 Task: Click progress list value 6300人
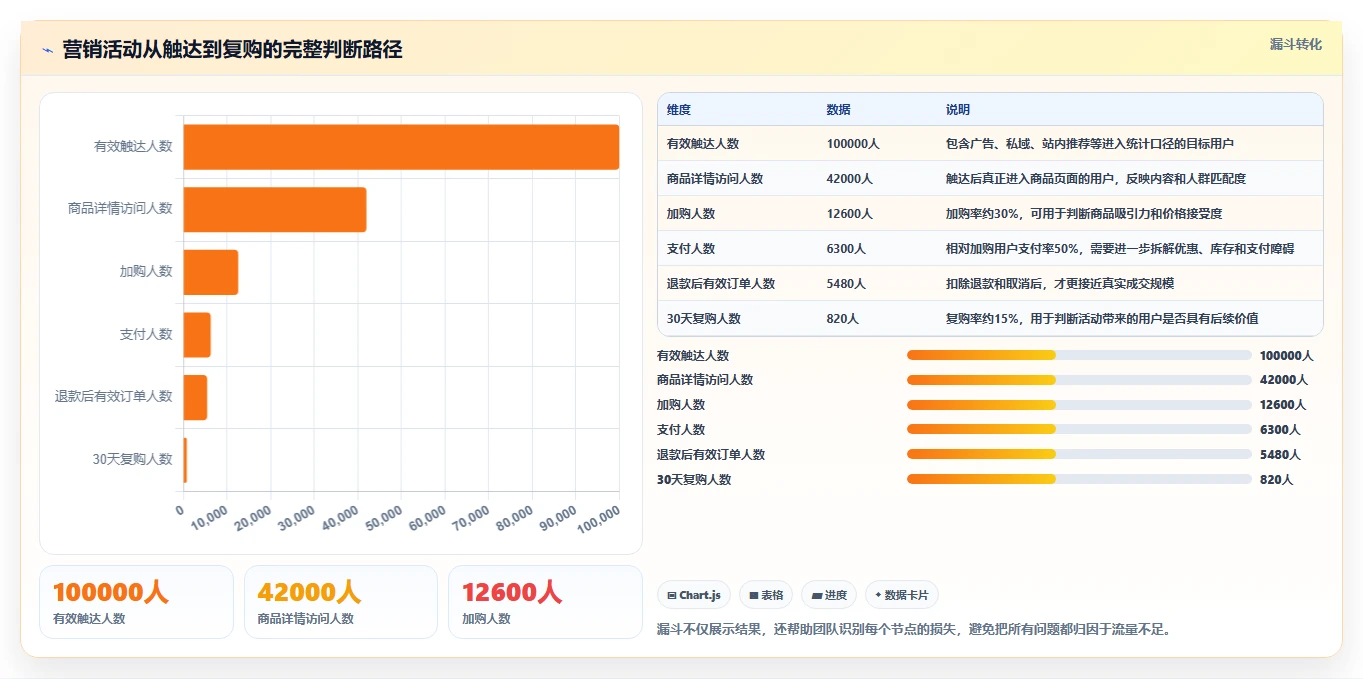click(x=1280, y=430)
